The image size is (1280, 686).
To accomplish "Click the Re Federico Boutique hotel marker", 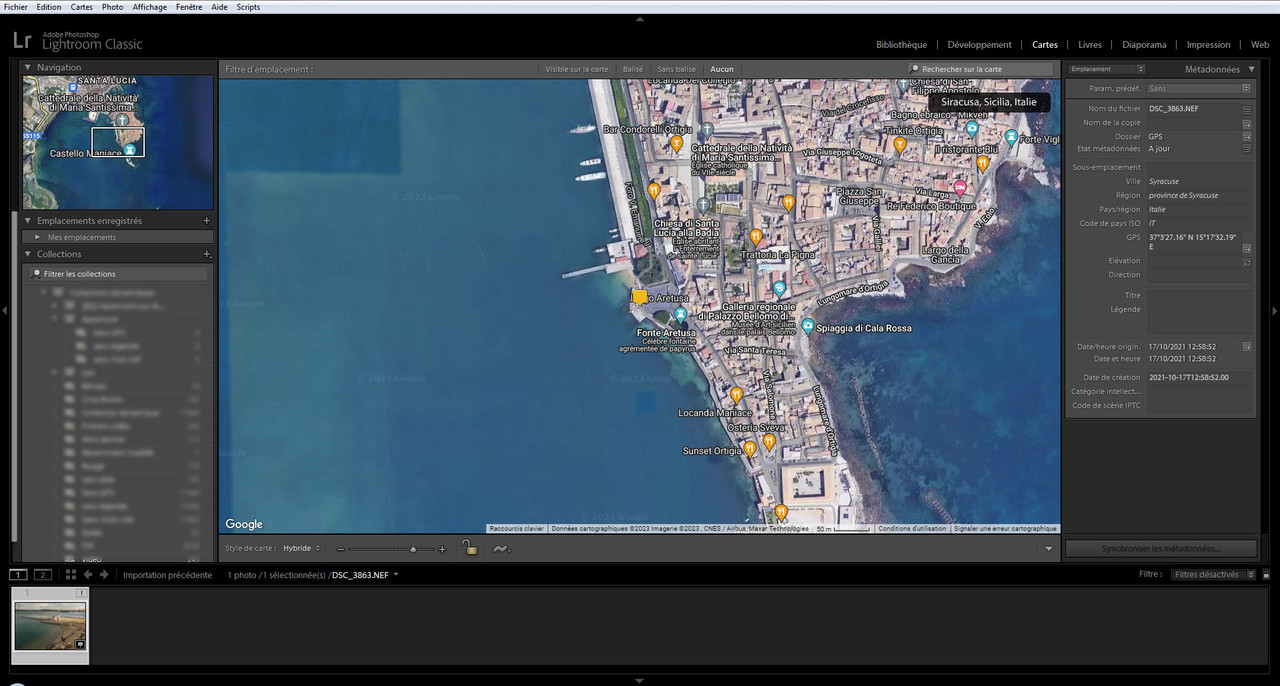I will point(960,187).
